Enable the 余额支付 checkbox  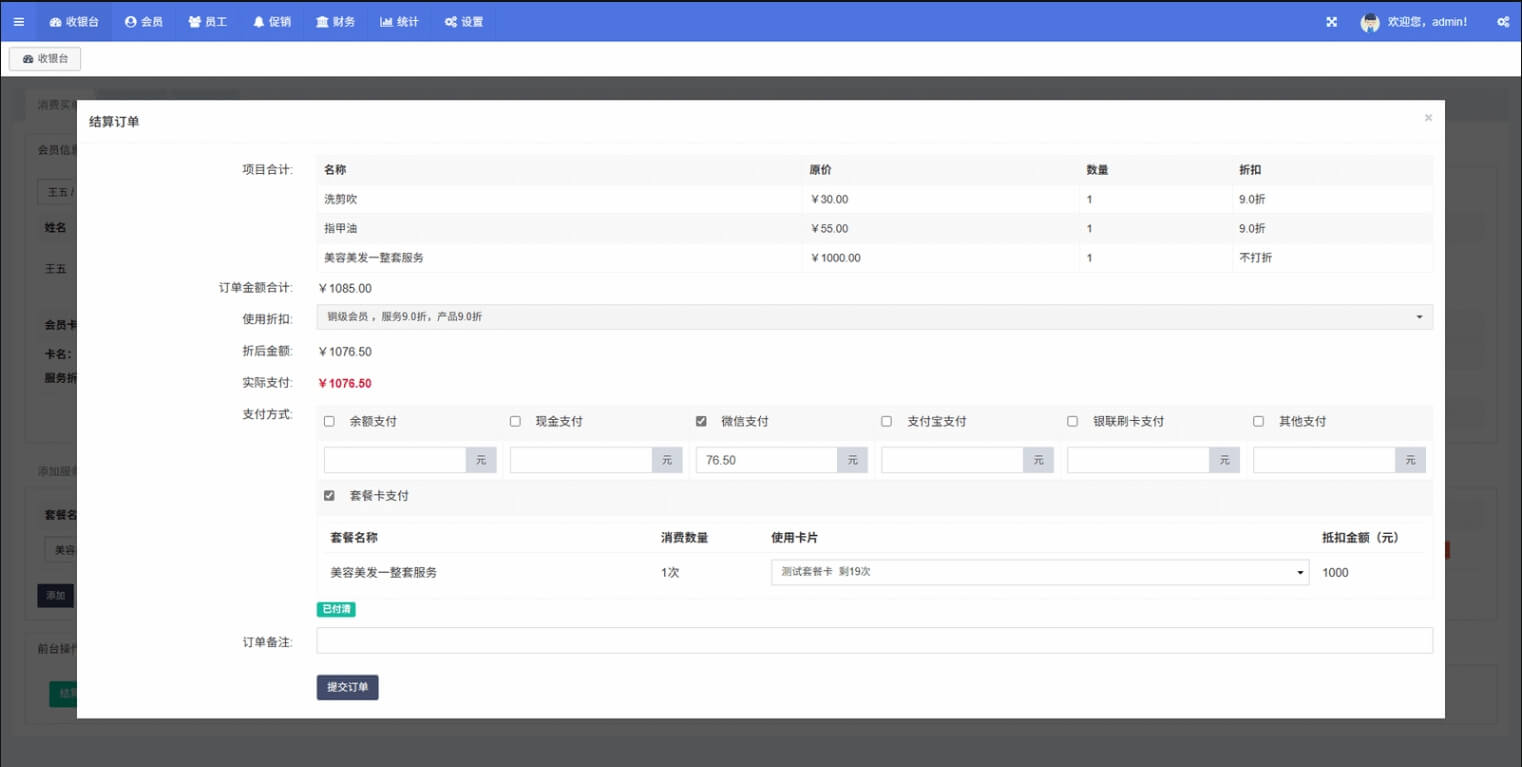[x=329, y=421]
